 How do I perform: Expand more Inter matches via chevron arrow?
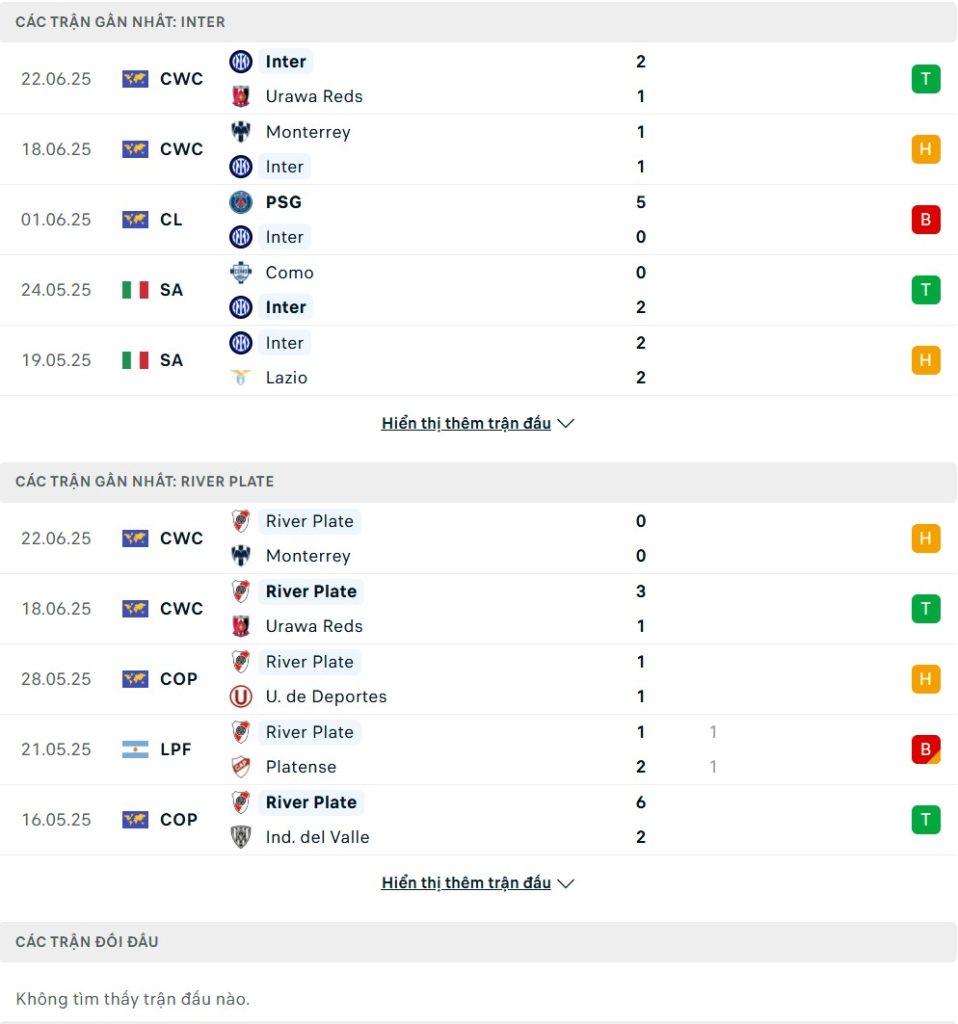coord(566,423)
